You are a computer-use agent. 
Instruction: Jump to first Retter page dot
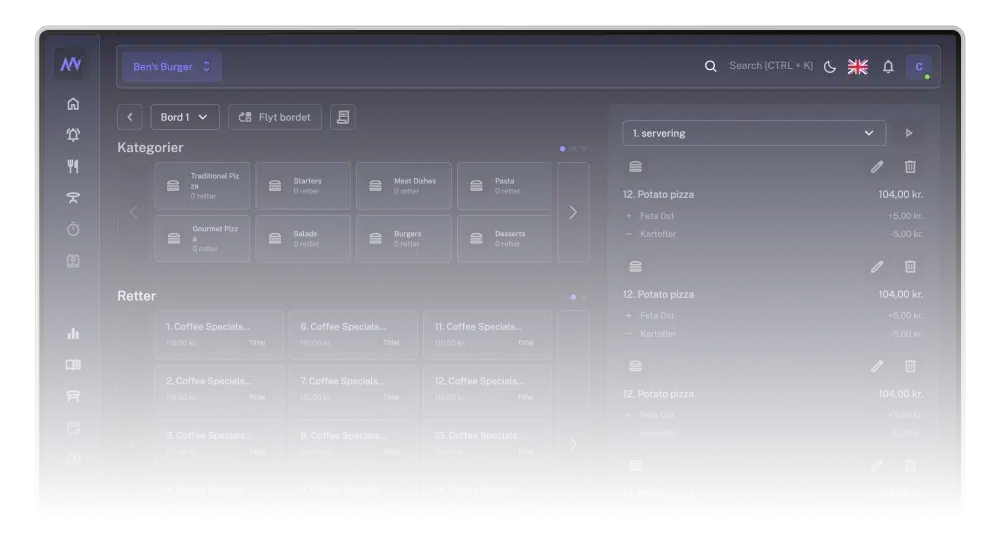pyautogui.click(x=573, y=297)
